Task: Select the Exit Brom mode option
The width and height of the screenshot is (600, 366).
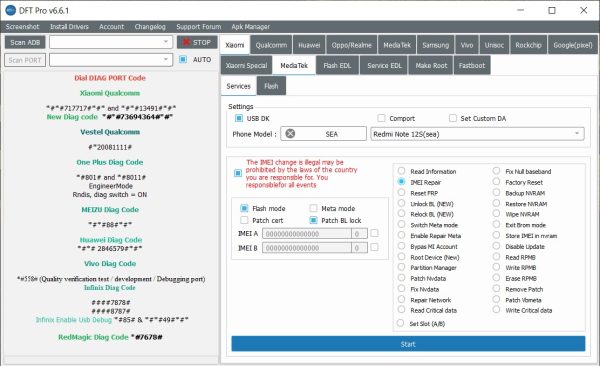Action: (x=496, y=224)
